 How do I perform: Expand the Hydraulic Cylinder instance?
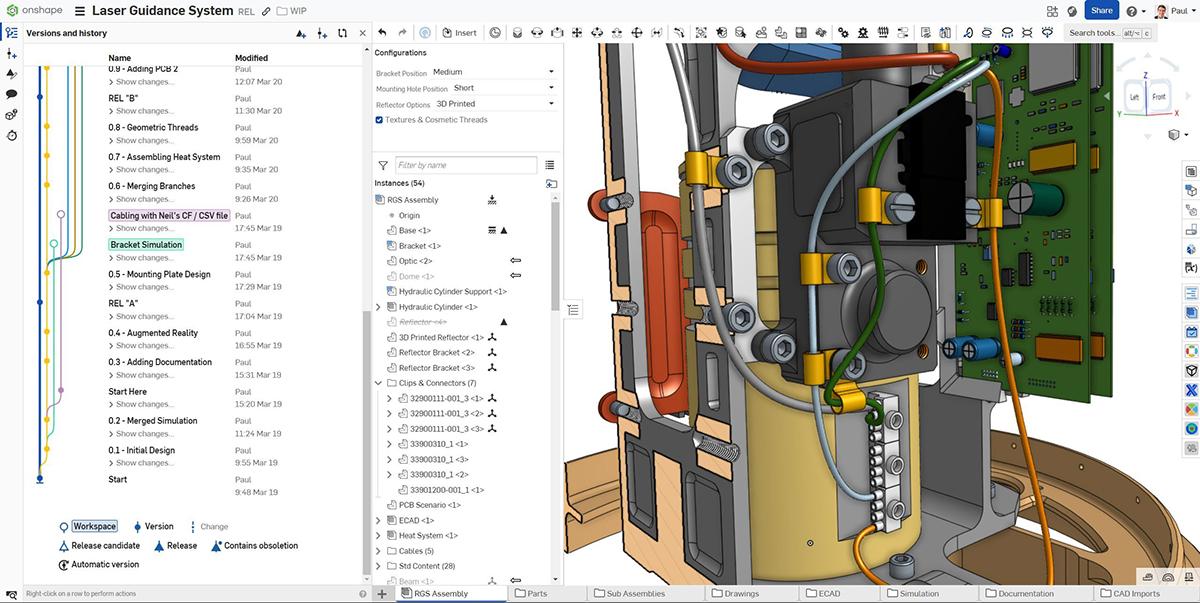click(x=377, y=307)
